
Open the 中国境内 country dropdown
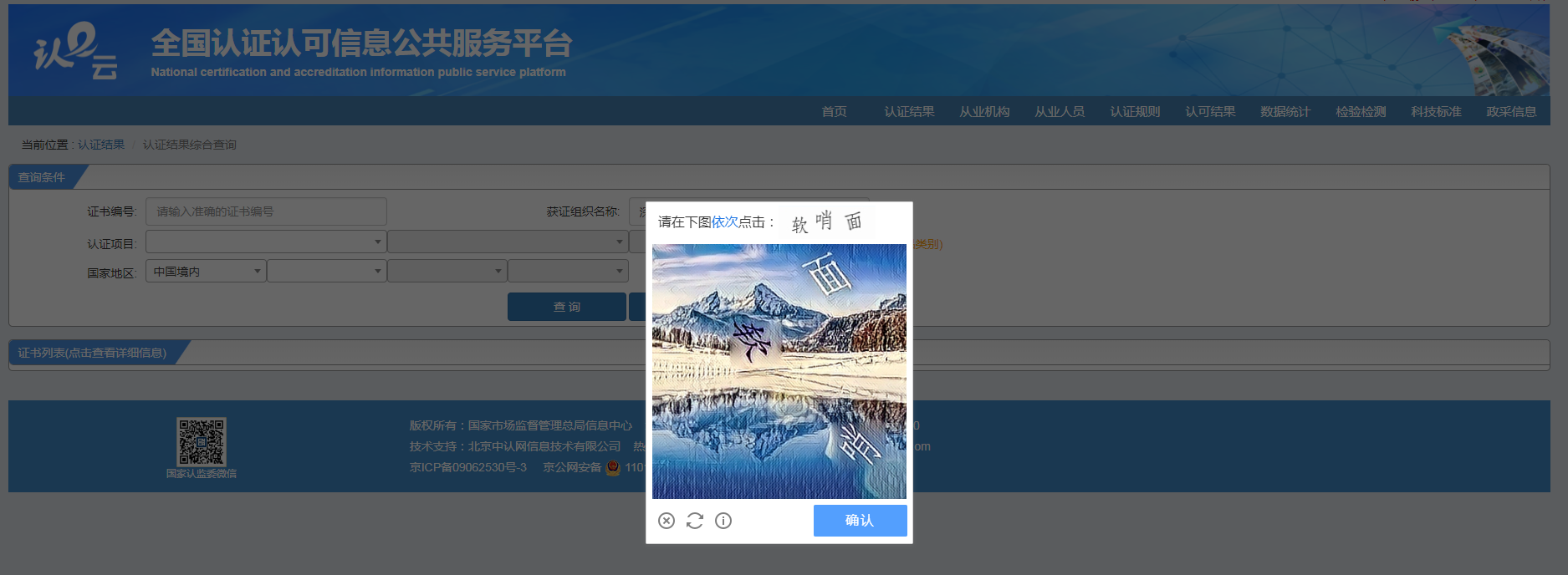[x=206, y=271]
